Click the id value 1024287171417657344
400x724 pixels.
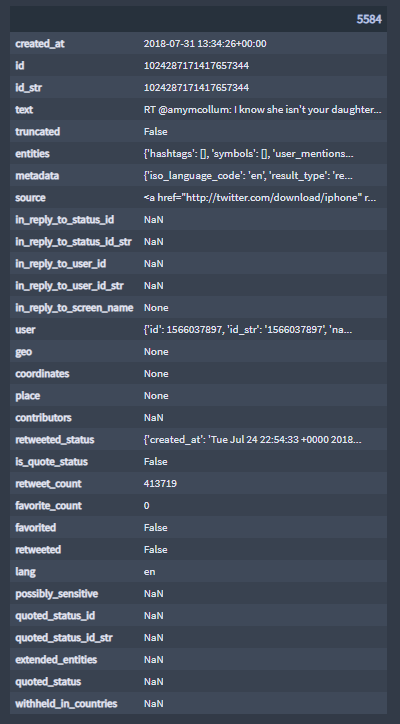[196, 66]
